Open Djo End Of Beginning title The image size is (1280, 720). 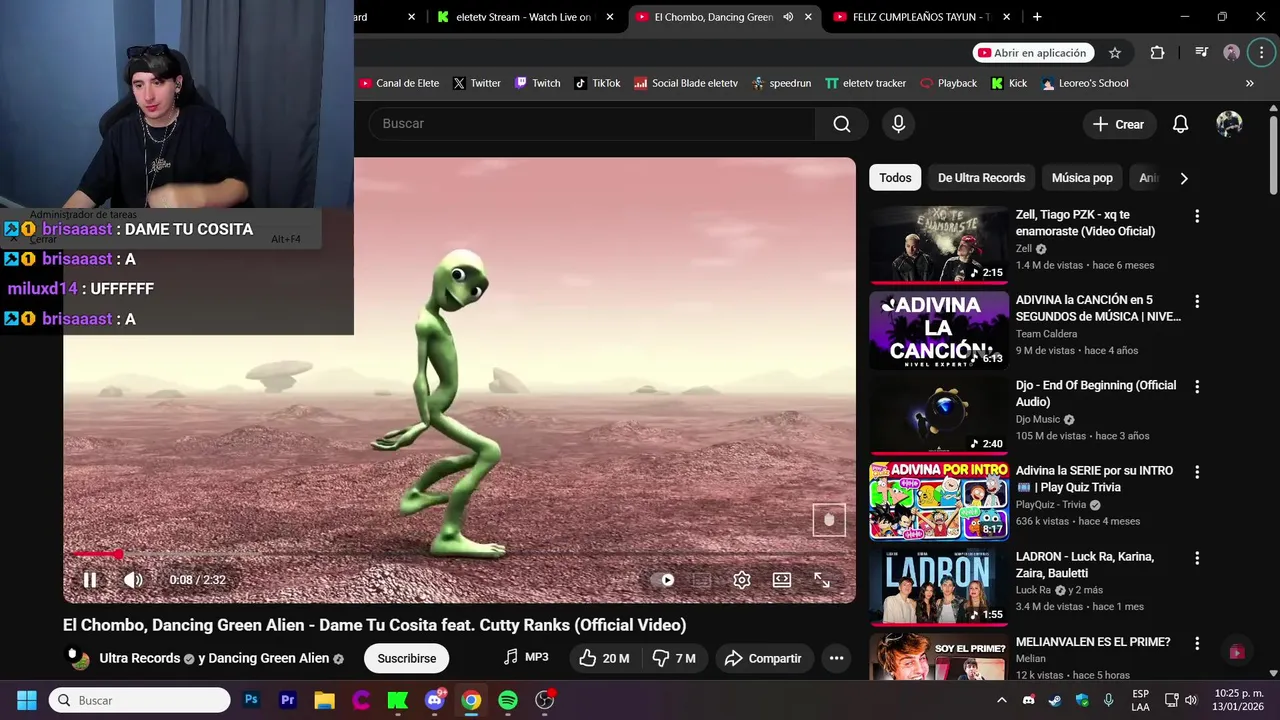click(x=1095, y=393)
